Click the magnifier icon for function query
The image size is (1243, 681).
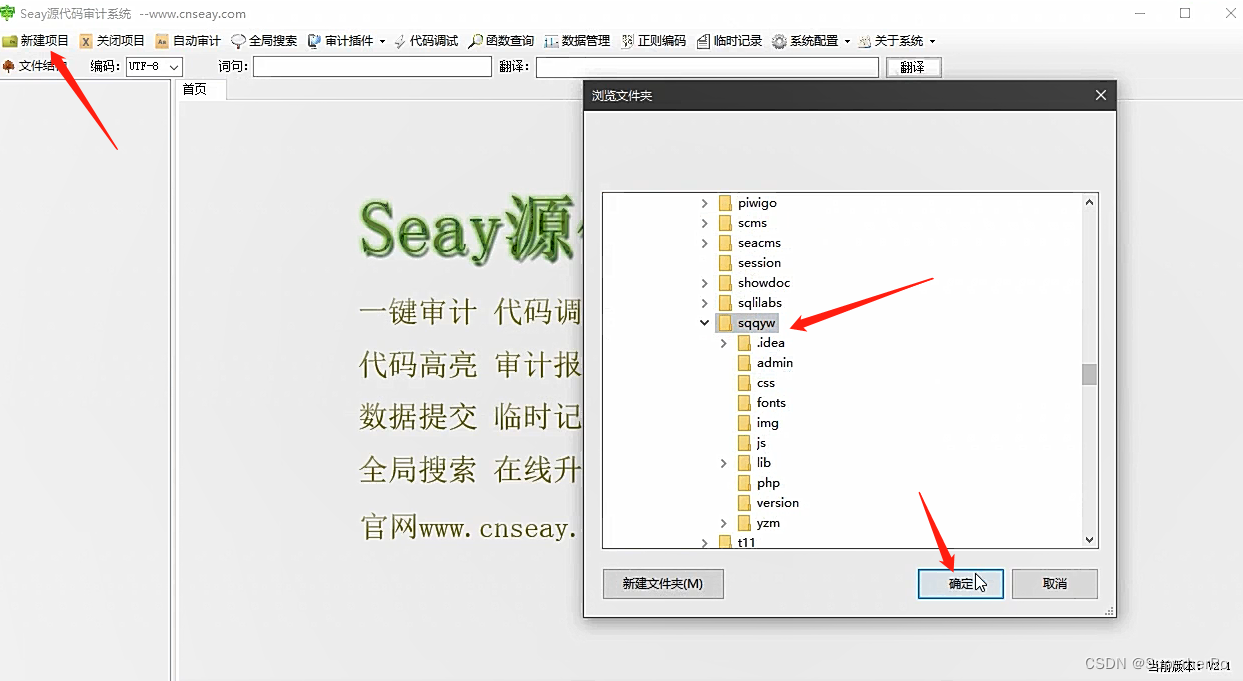click(476, 41)
